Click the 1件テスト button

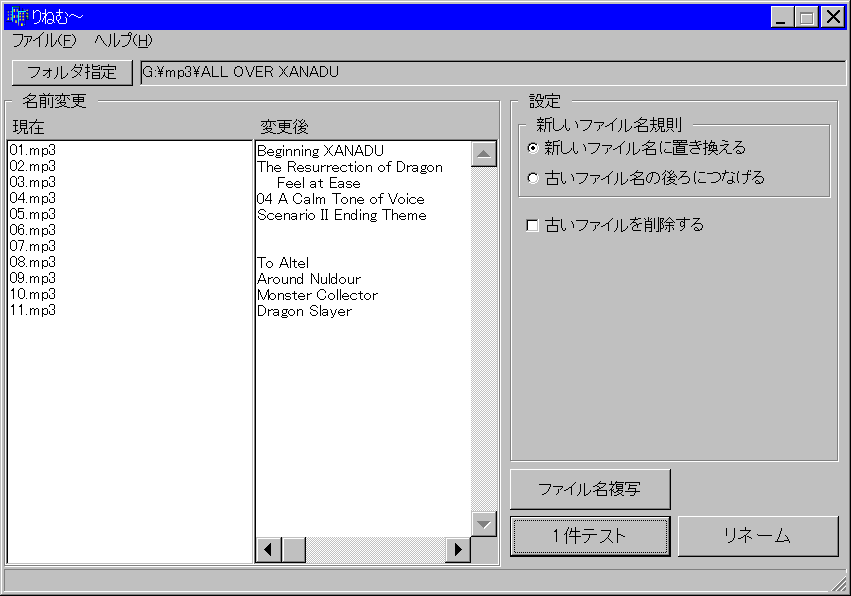(590, 536)
